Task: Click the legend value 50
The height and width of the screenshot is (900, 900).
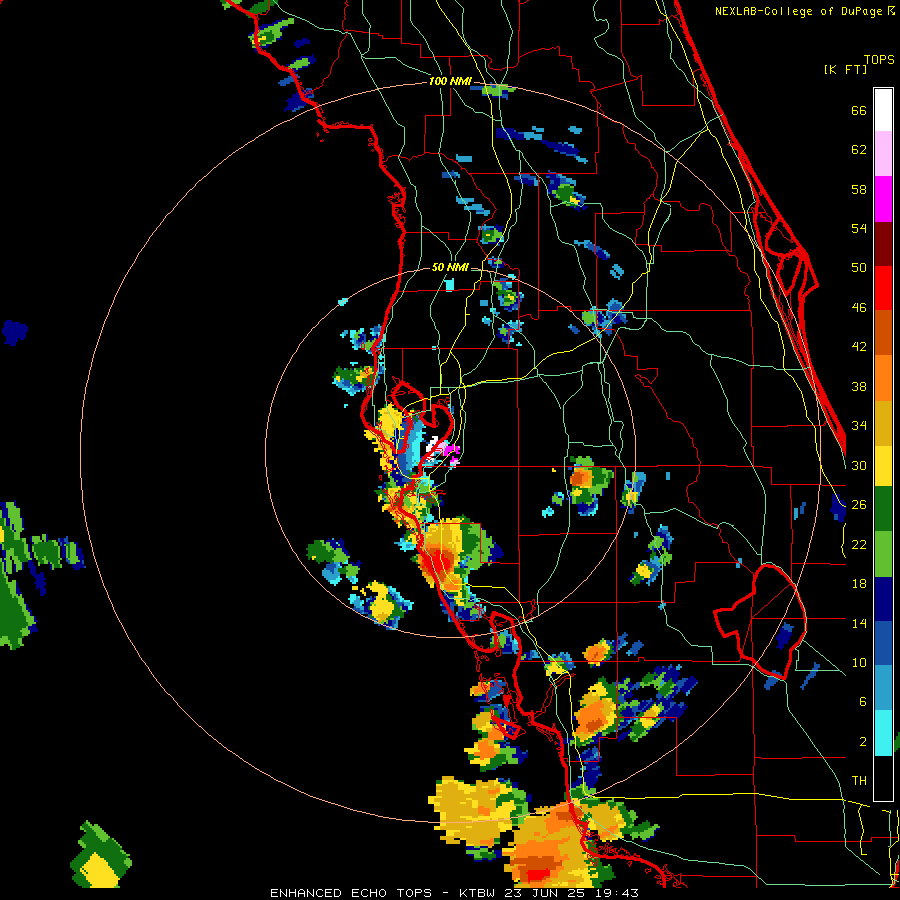Action: 859,268
